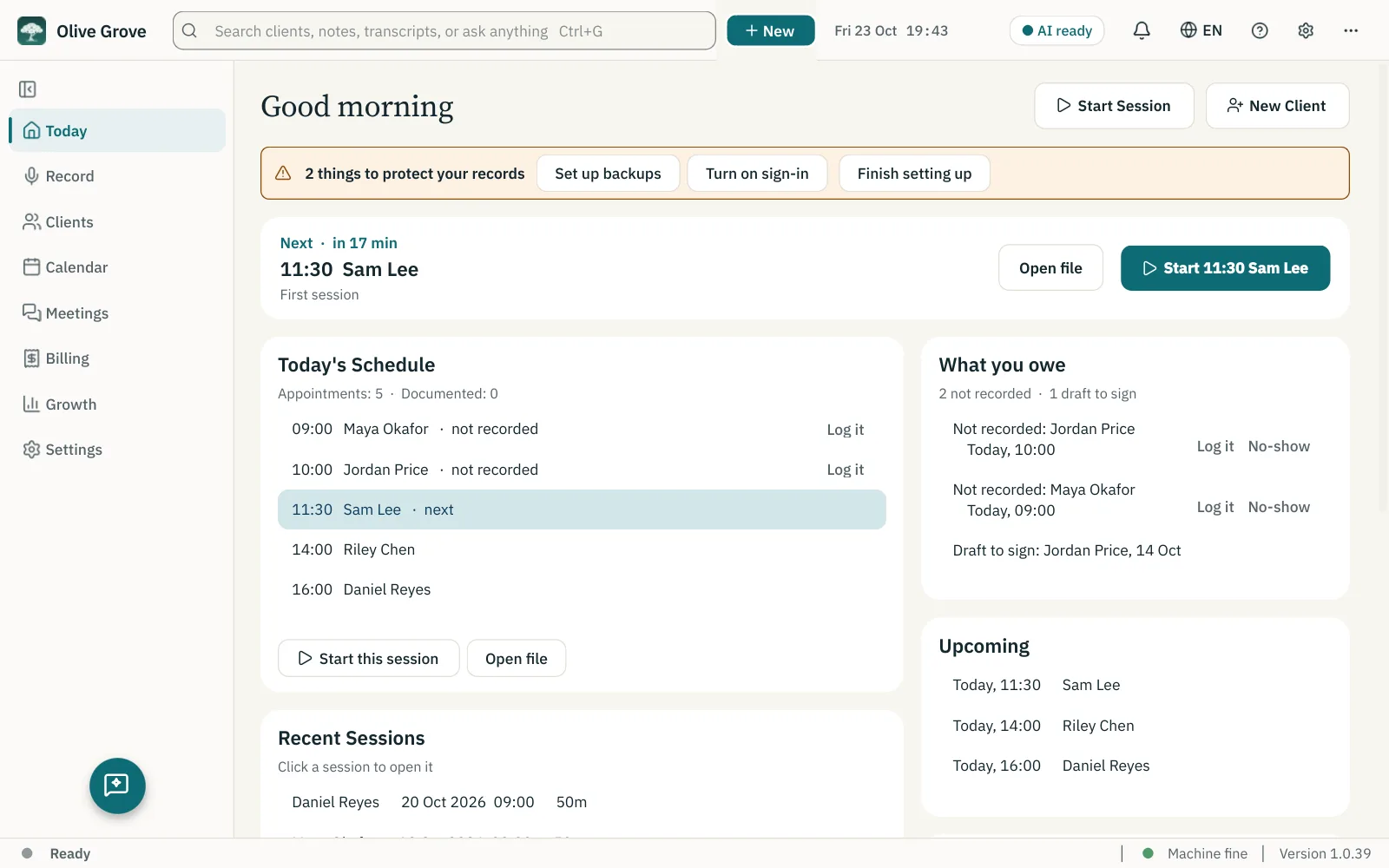Open Calendar from the sidebar
This screenshot has height=868, width=1389.
pos(117,267)
